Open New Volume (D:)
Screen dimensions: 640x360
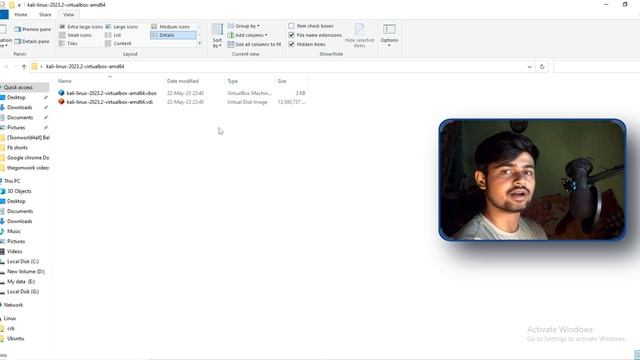(26, 271)
